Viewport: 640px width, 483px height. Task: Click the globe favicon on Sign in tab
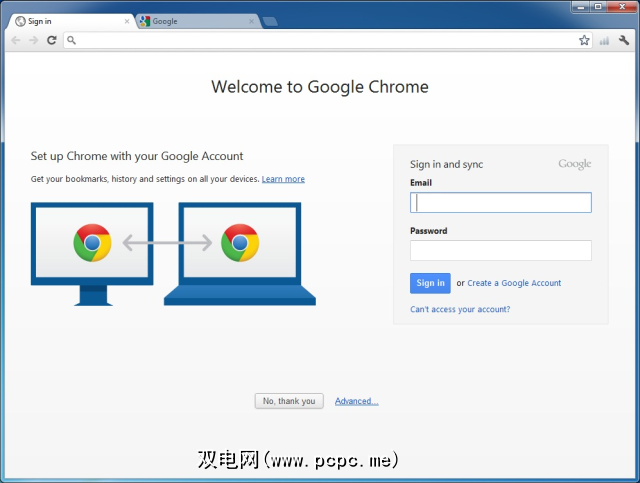20,21
